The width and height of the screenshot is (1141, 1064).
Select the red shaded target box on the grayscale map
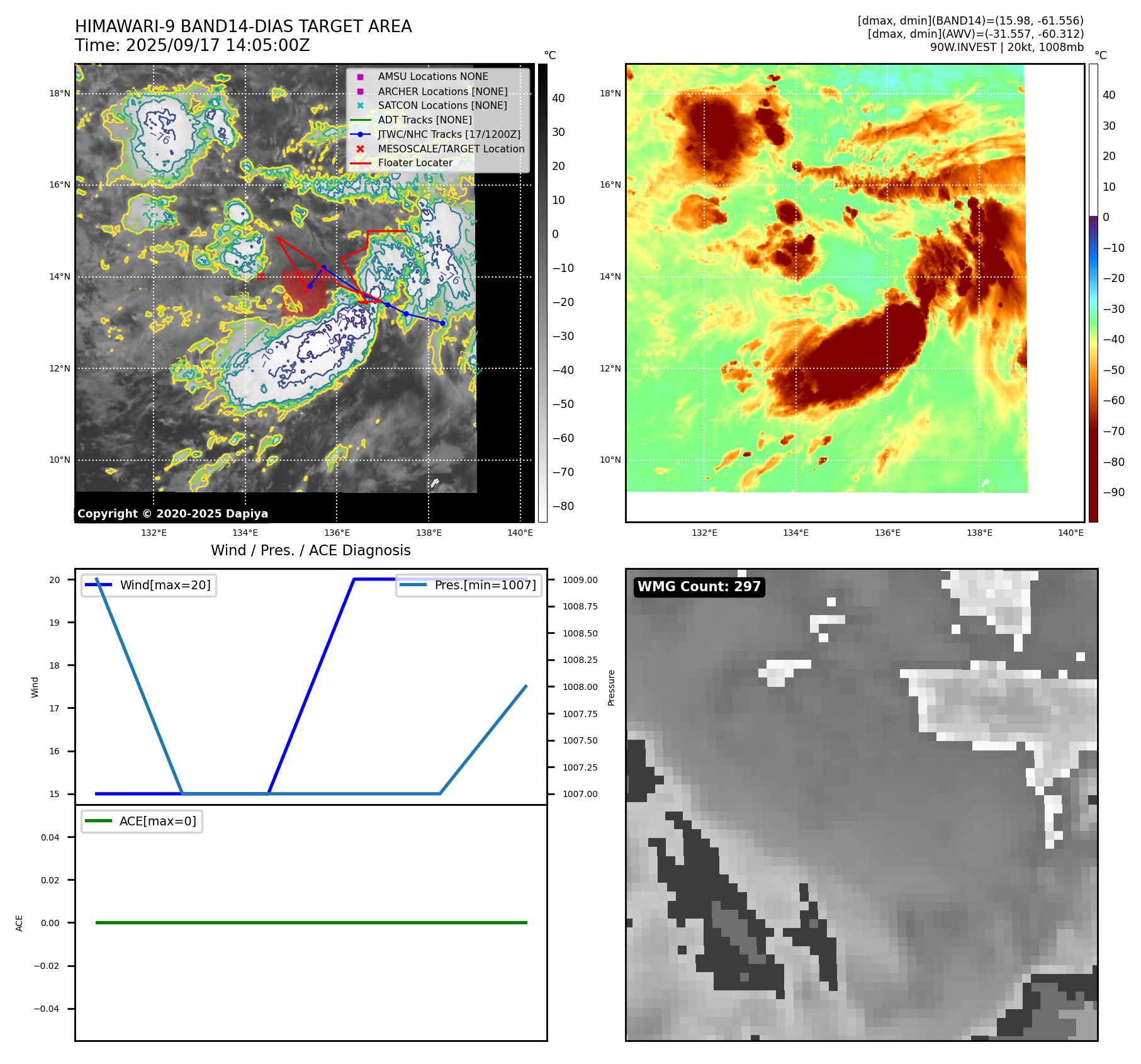(305, 293)
